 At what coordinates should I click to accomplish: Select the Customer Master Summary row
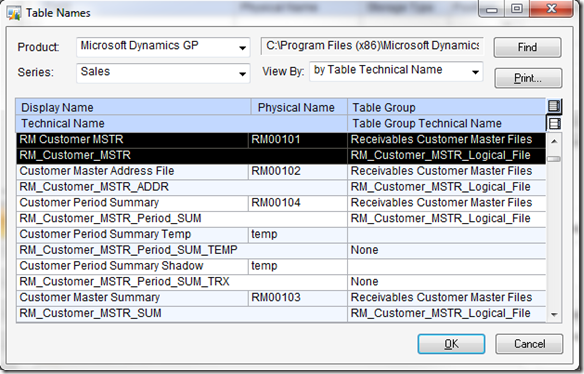tap(281, 305)
